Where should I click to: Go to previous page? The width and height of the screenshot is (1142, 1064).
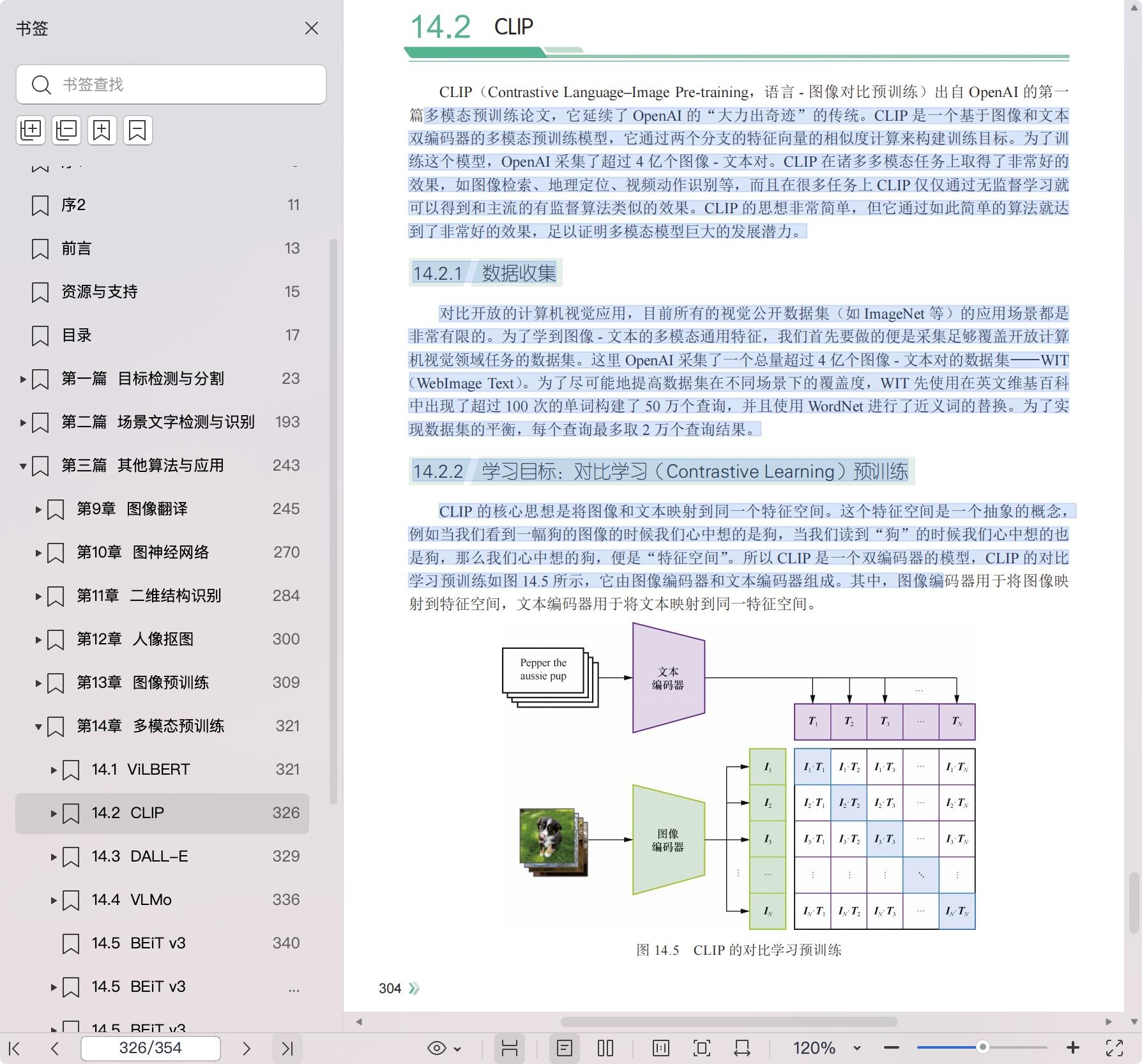(55, 1048)
